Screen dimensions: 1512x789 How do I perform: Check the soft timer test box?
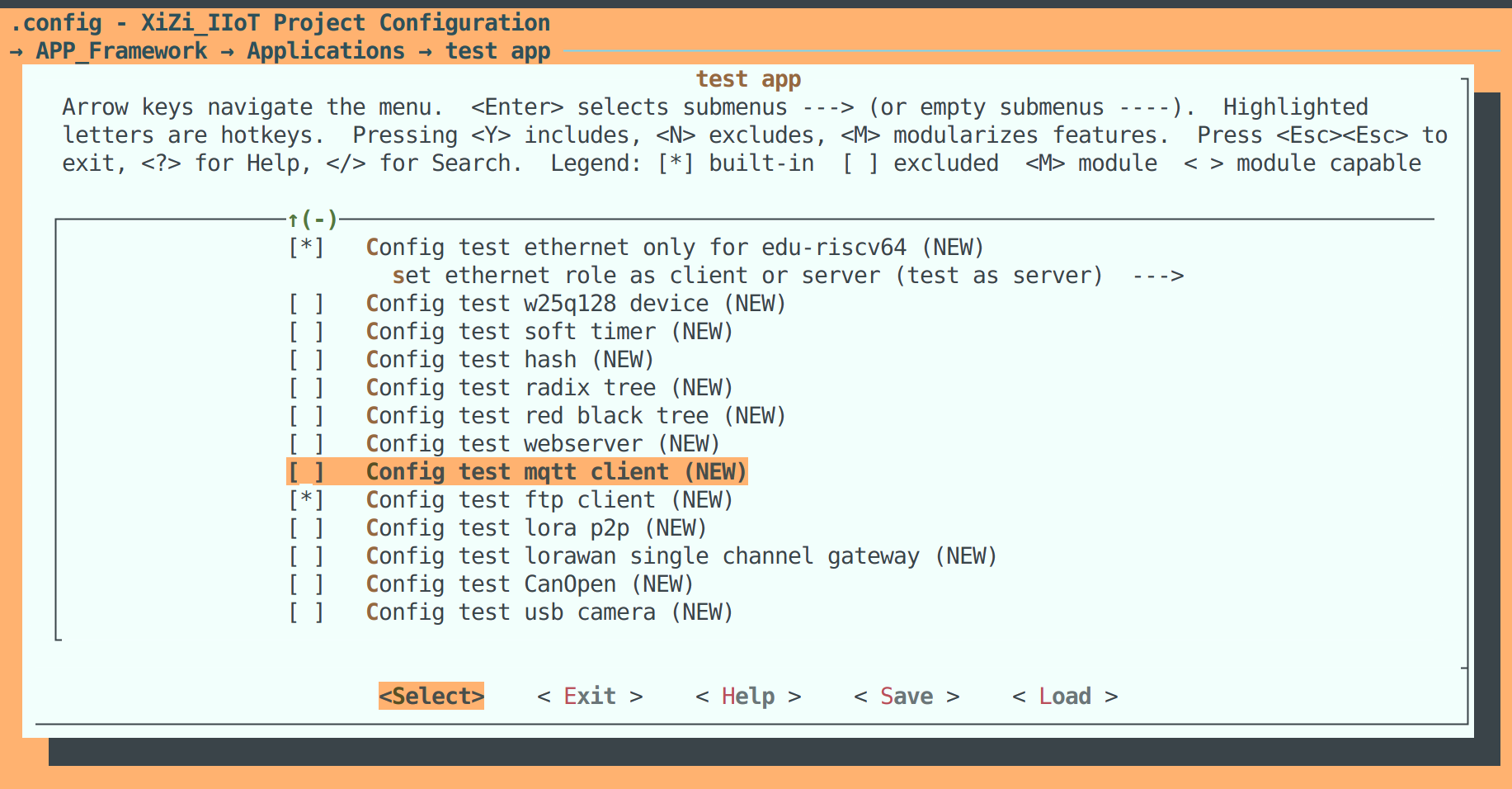click(306, 332)
